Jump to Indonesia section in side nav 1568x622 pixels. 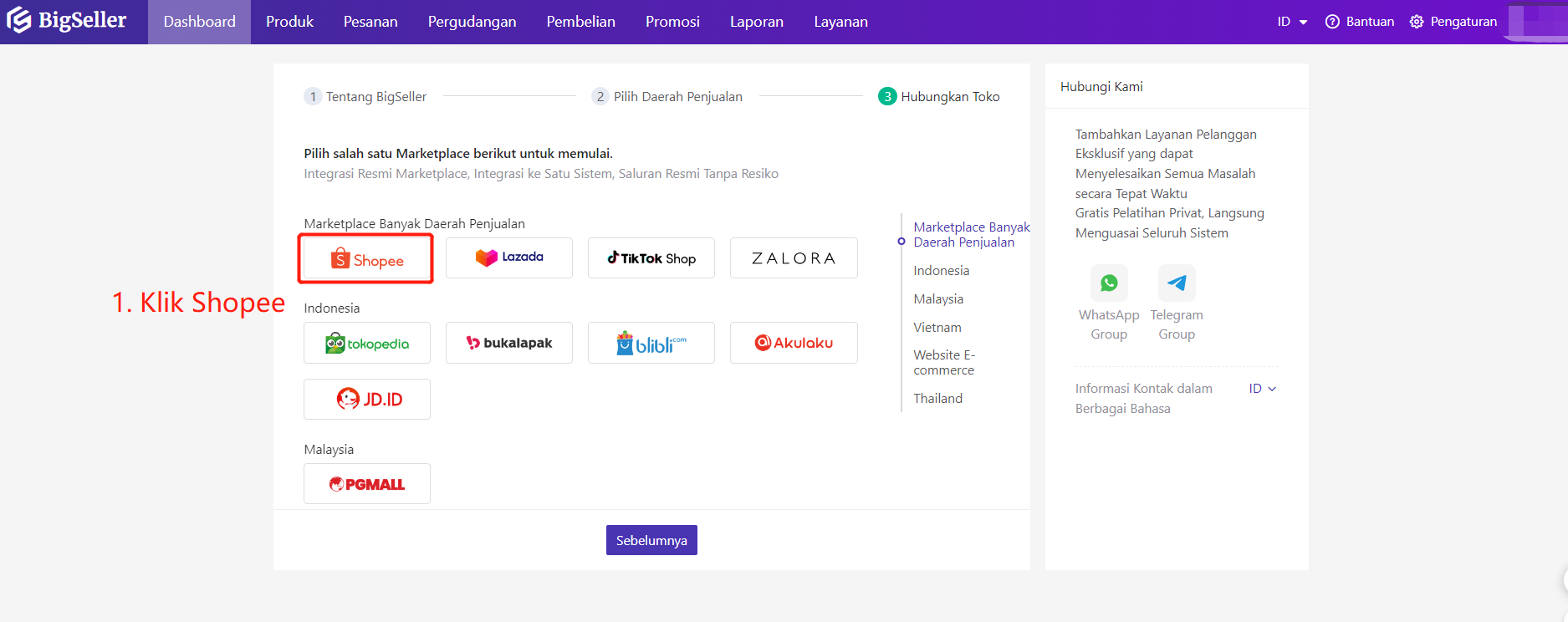click(942, 271)
